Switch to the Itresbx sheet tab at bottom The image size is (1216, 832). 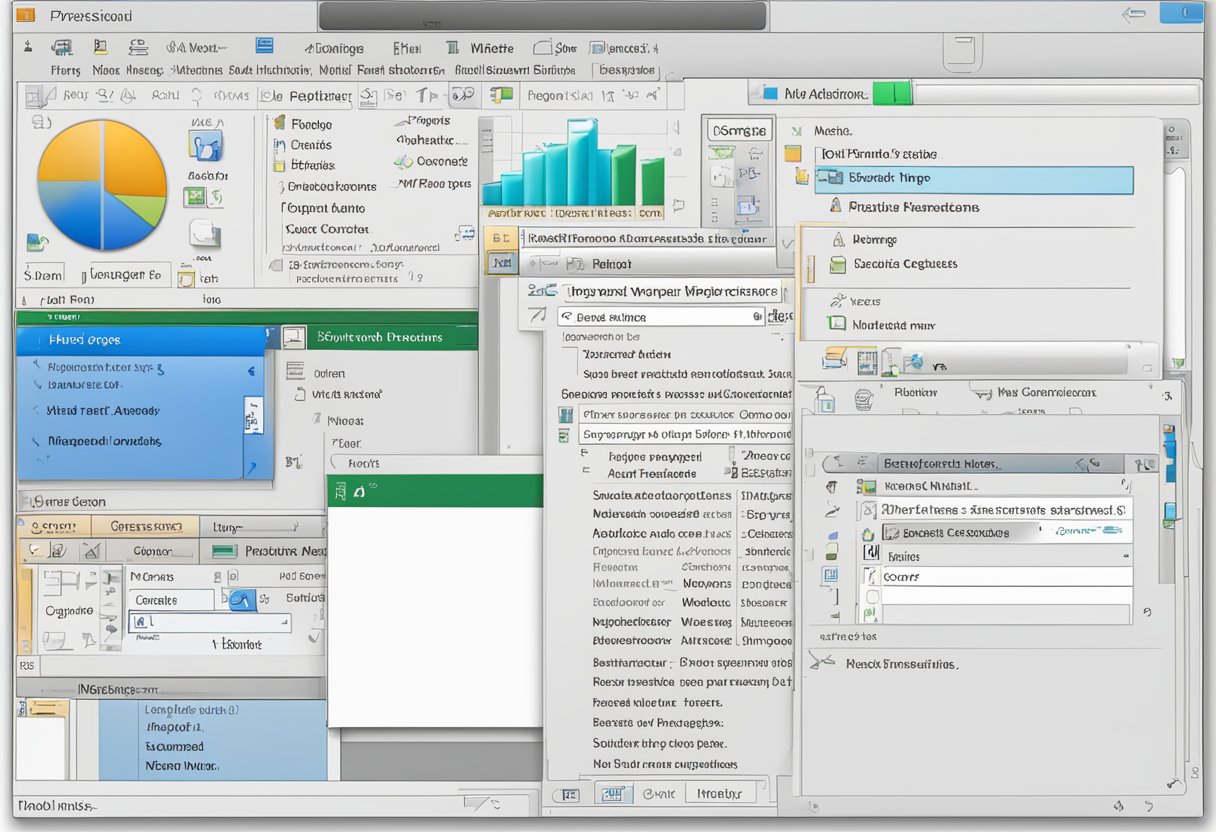722,792
